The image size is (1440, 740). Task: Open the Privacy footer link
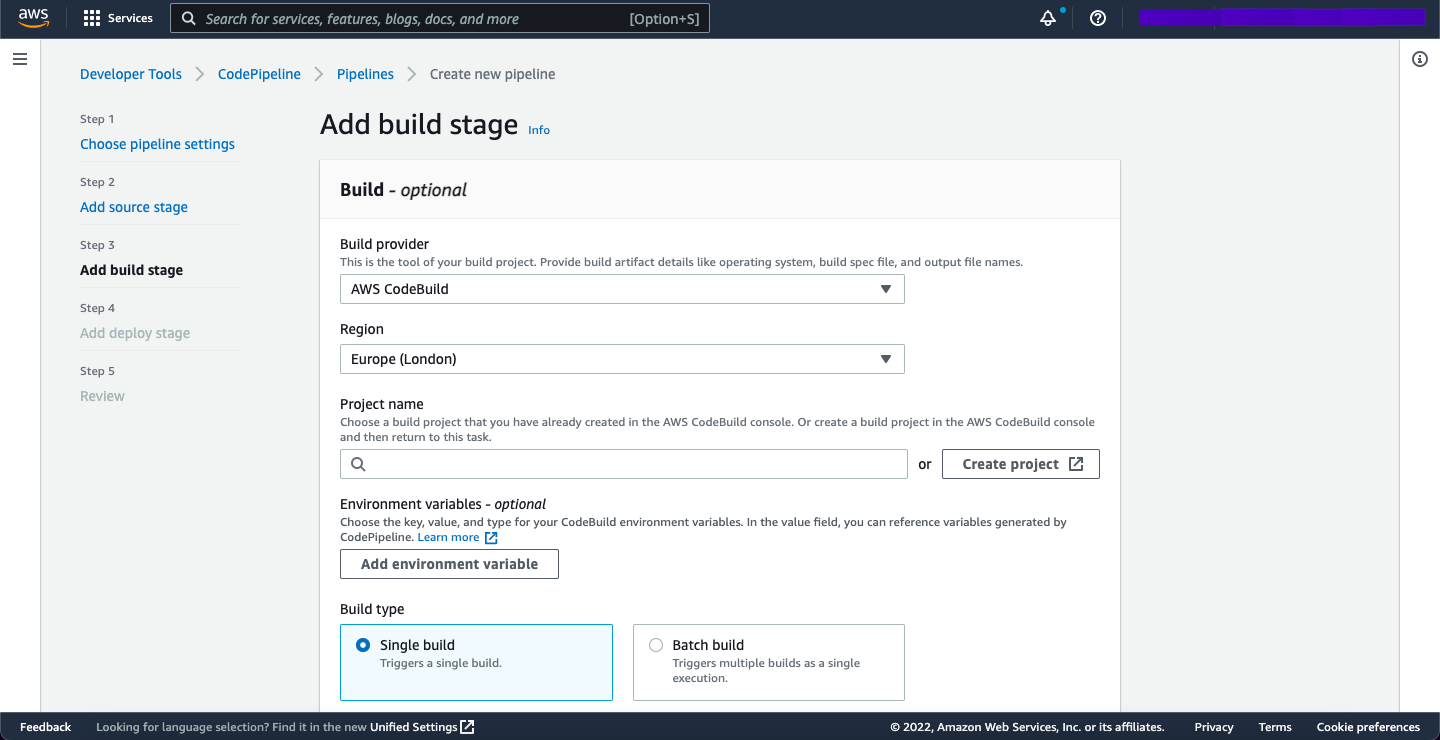pyautogui.click(x=1214, y=727)
